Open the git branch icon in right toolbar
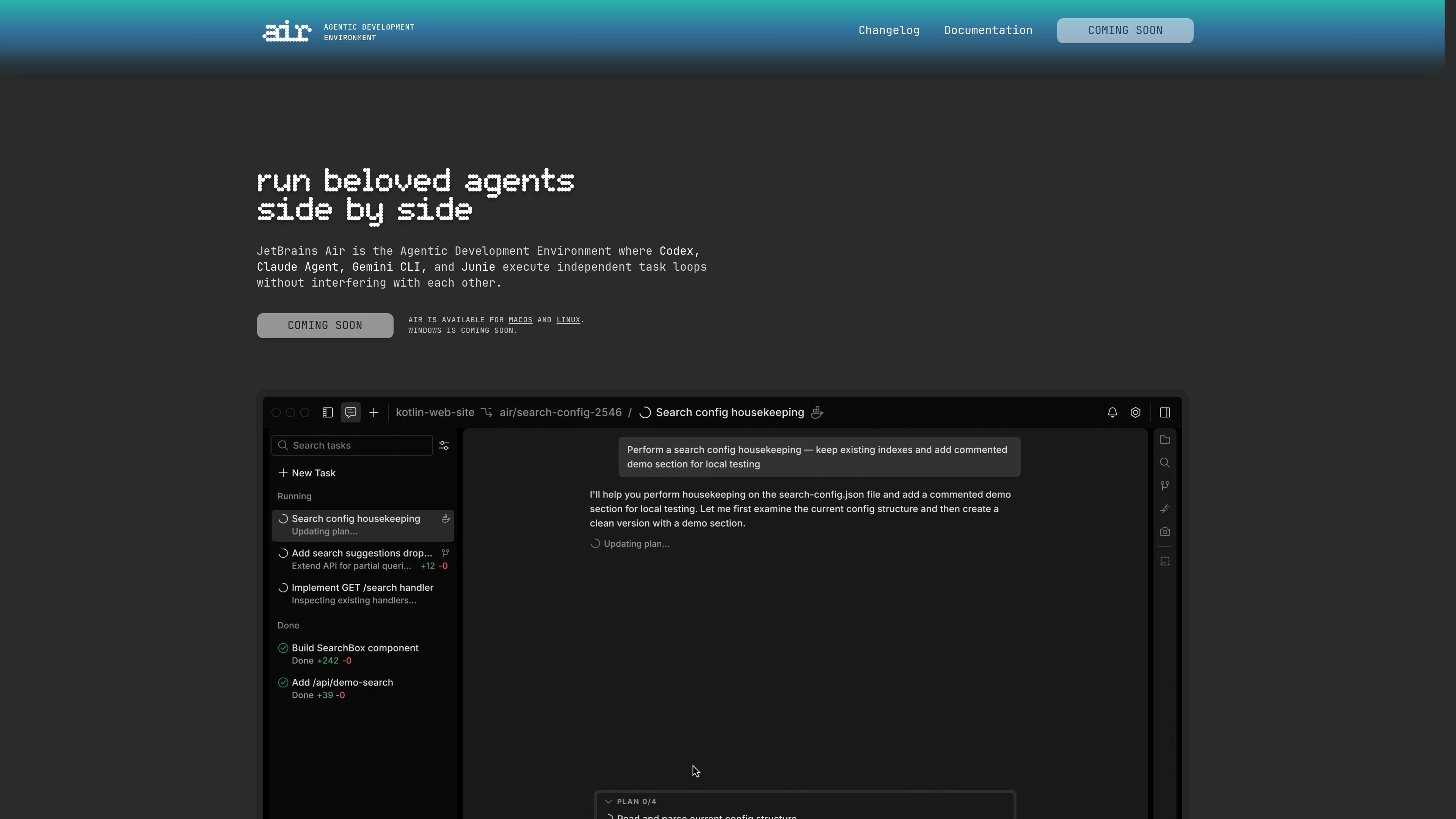This screenshot has height=819, width=1456. [1165, 485]
